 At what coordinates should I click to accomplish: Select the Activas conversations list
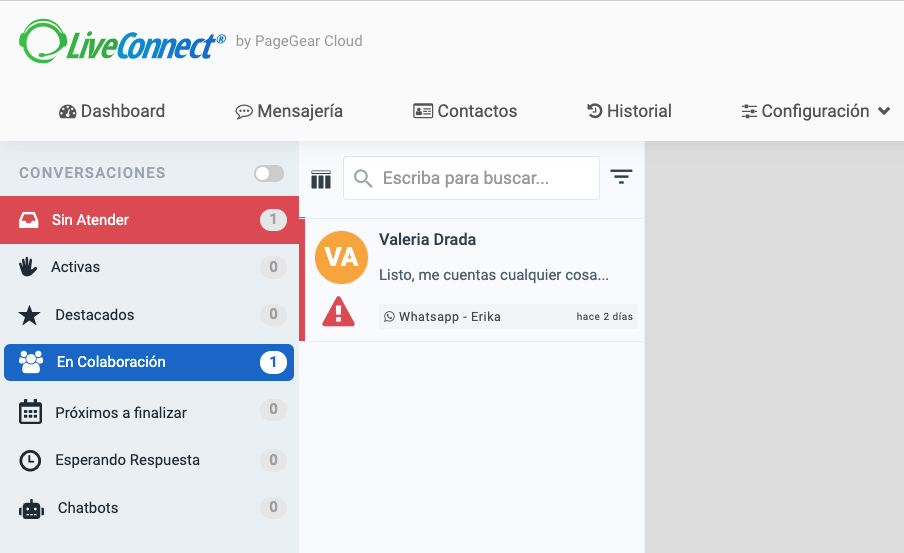pos(149,267)
